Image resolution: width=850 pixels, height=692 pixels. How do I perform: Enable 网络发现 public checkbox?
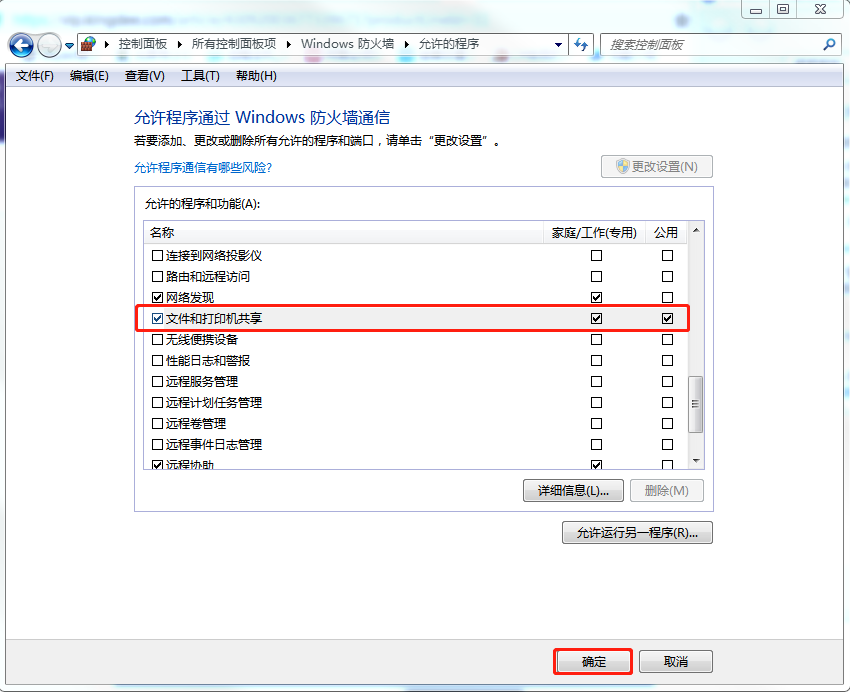point(667,298)
